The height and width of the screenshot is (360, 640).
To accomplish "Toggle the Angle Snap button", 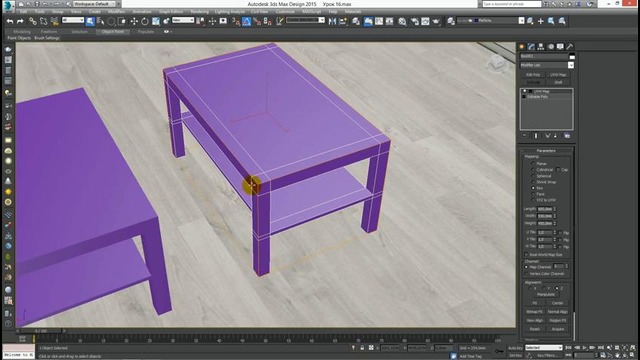I will (247, 21).
